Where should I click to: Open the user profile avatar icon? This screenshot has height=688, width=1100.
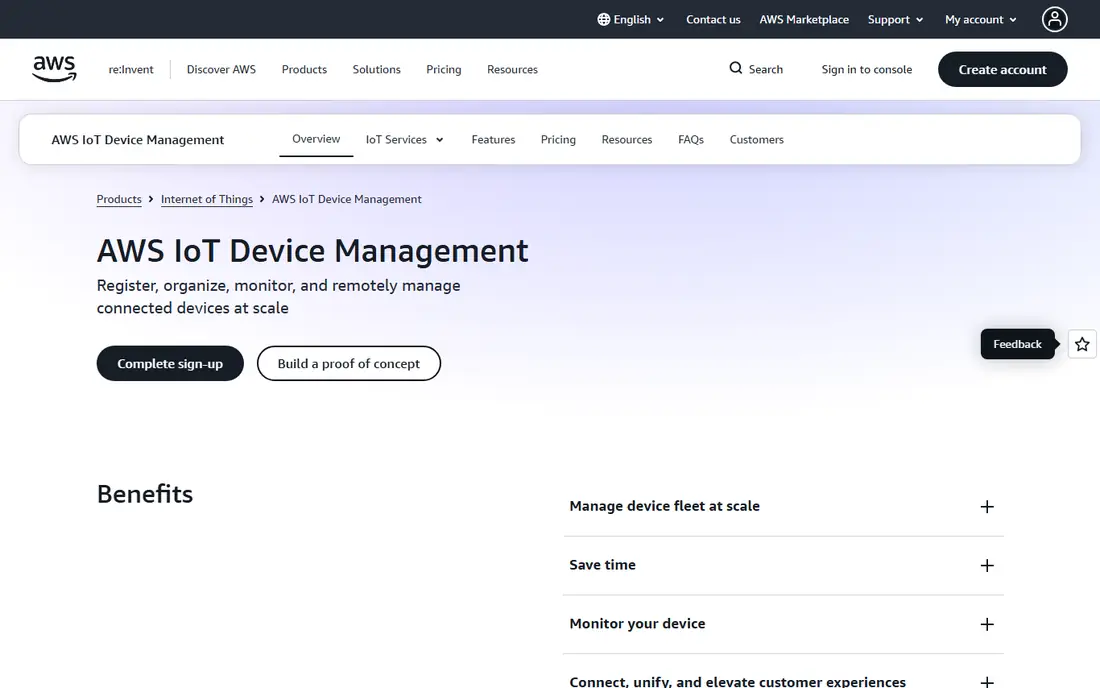tap(1054, 20)
